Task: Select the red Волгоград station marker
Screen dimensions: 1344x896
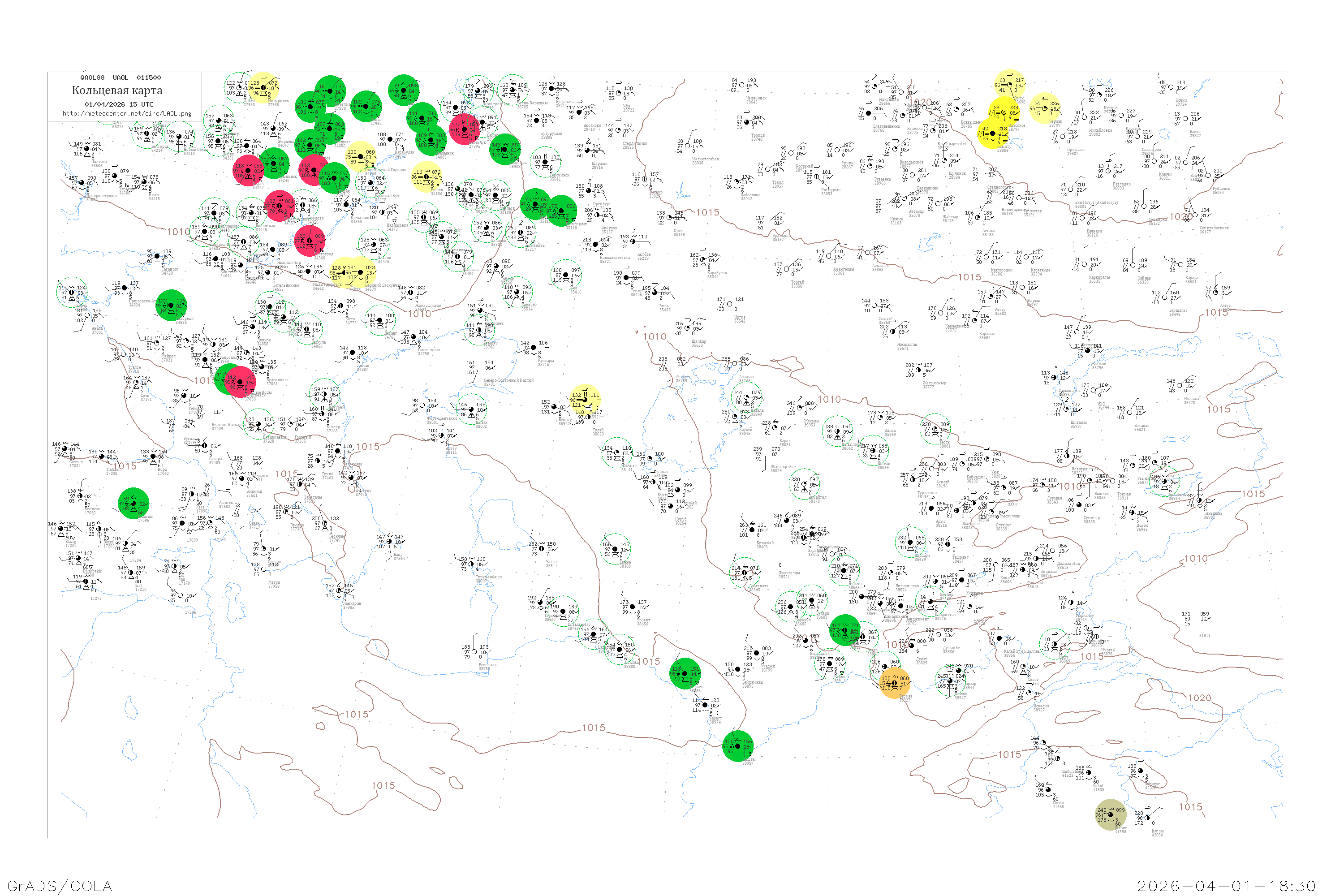Action: (309, 241)
